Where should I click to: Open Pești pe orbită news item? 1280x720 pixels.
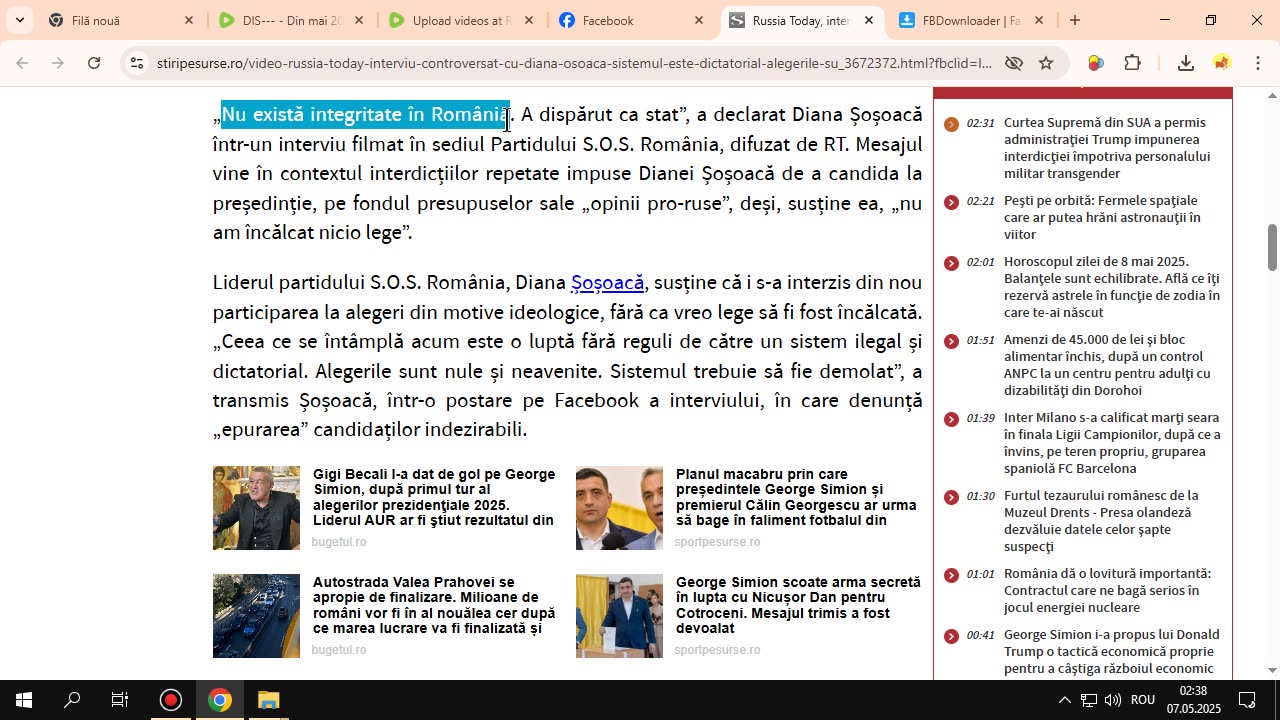pyautogui.click(x=1102, y=217)
